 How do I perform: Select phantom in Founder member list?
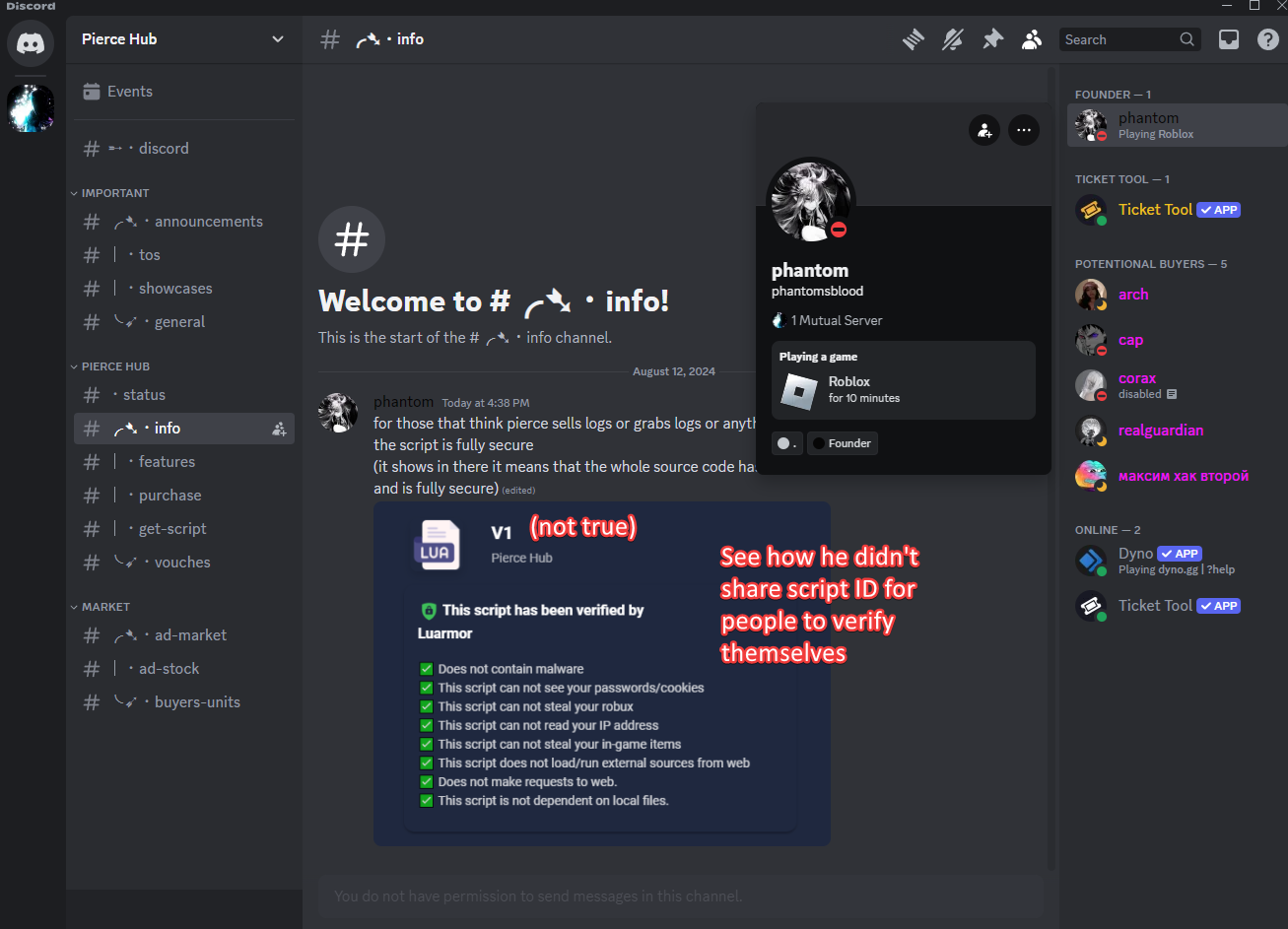(x=1177, y=125)
